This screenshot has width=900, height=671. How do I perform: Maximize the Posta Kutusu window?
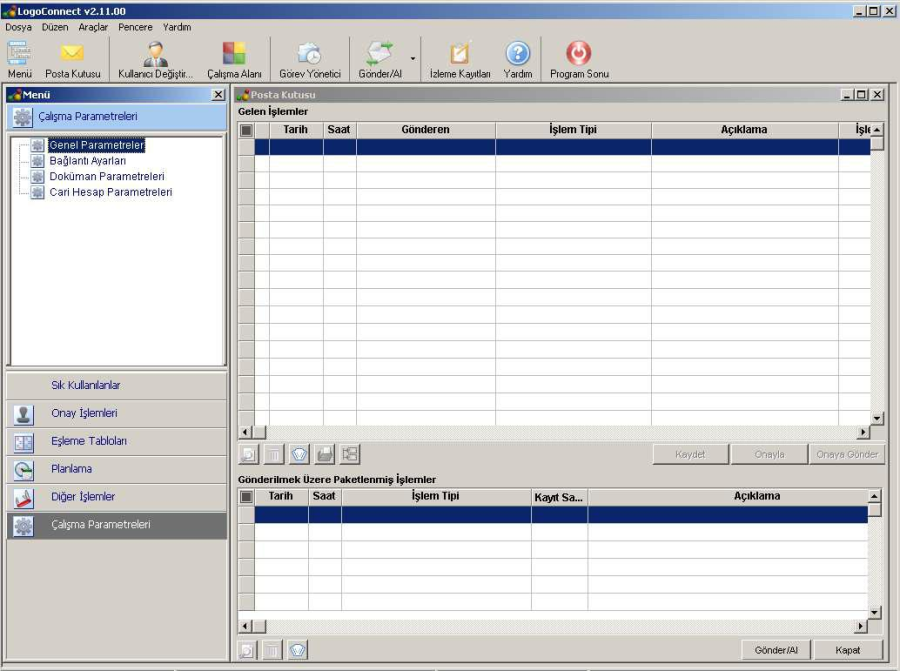point(862,95)
